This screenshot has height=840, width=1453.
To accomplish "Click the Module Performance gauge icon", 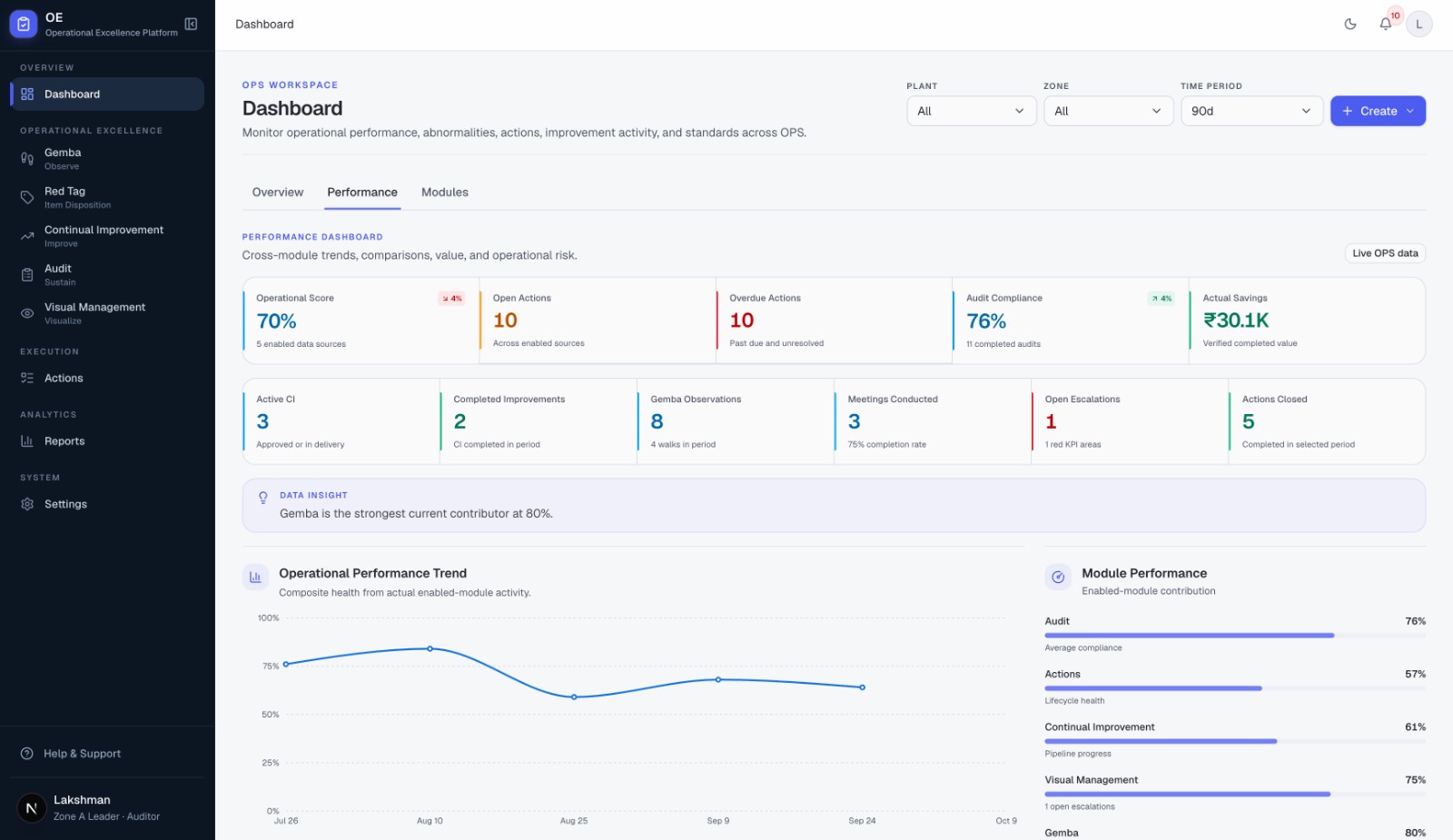I will coord(1058,578).
